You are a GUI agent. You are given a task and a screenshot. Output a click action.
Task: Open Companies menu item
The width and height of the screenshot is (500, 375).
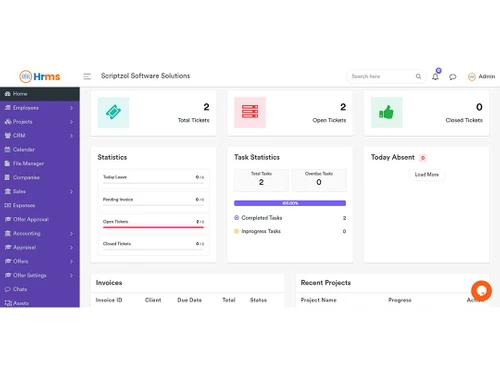[40, 177]
